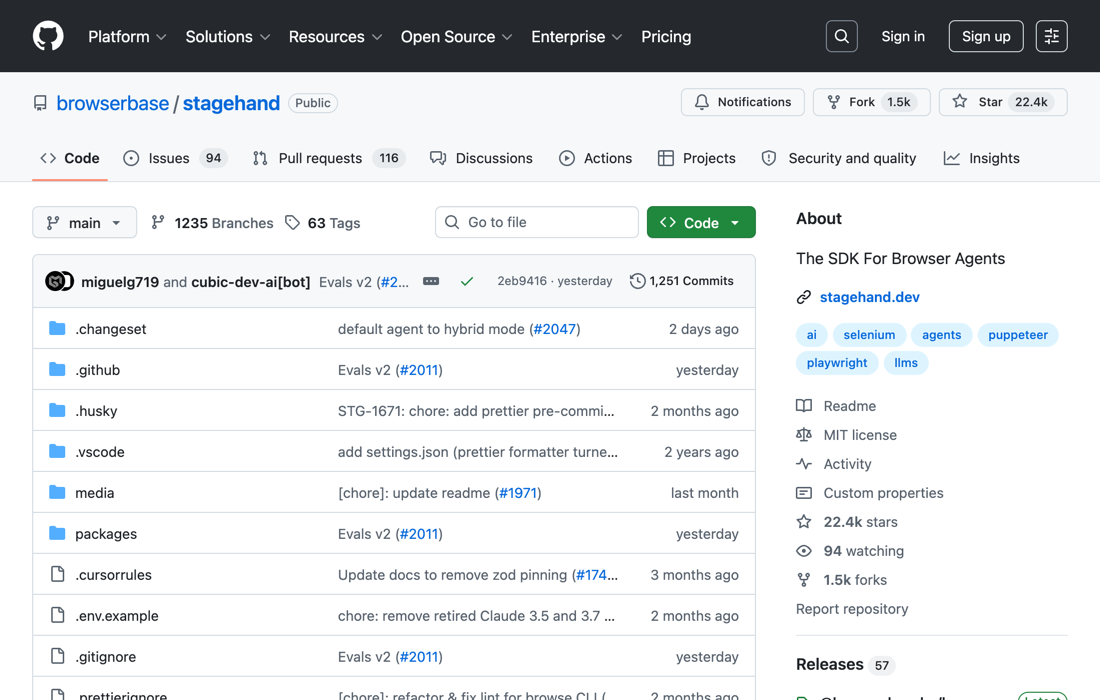Viewport: 1100px width, 700px height.
Task: Expand the Resources menu
Action: (335, 36)
